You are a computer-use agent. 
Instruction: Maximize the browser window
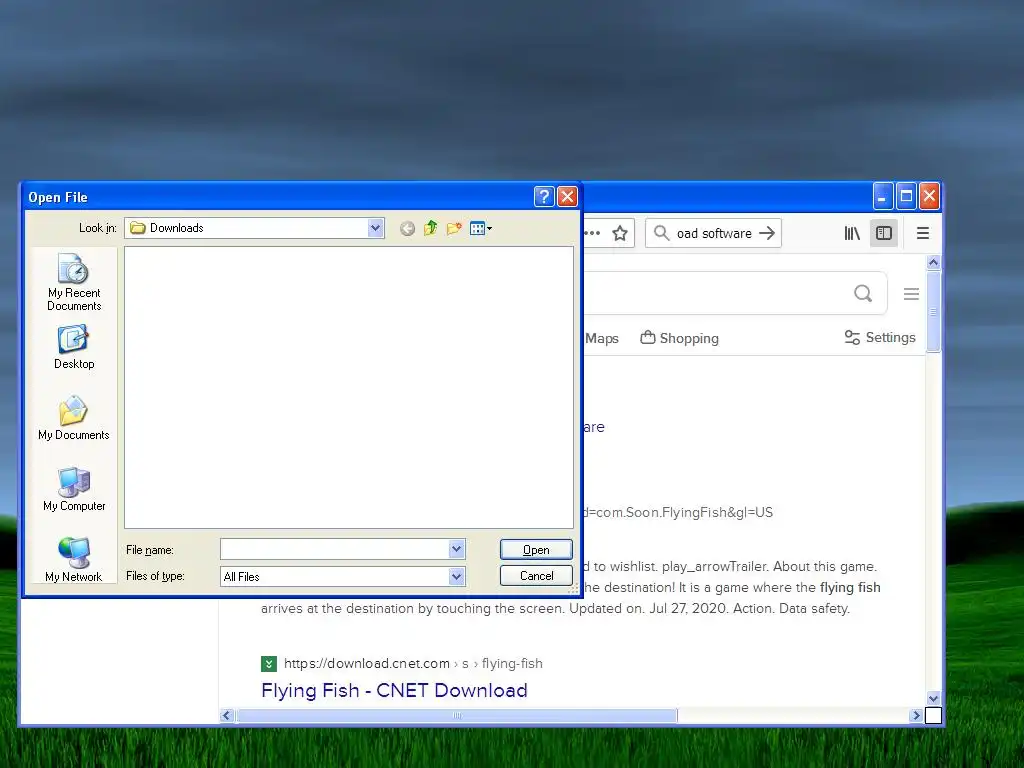[x=906, y=196]
